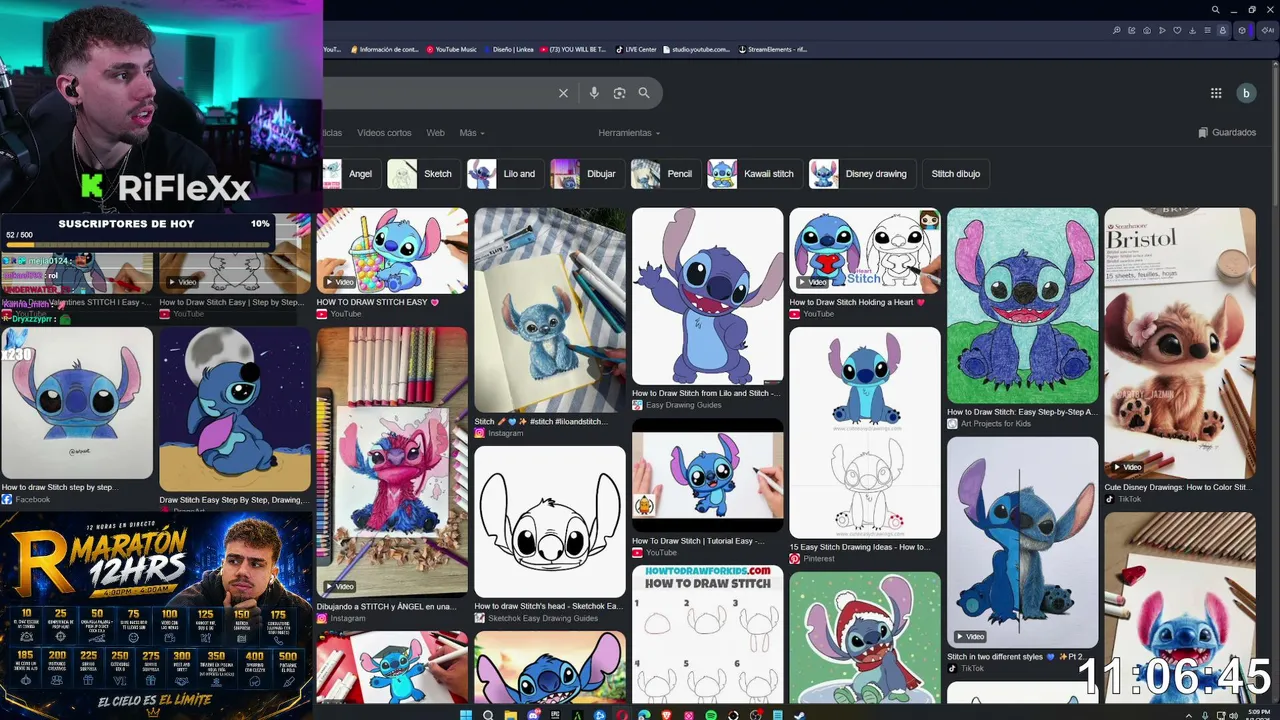Start a voice search with the microphone
This screenshot has width=1280, height=720.
[594, 93]
